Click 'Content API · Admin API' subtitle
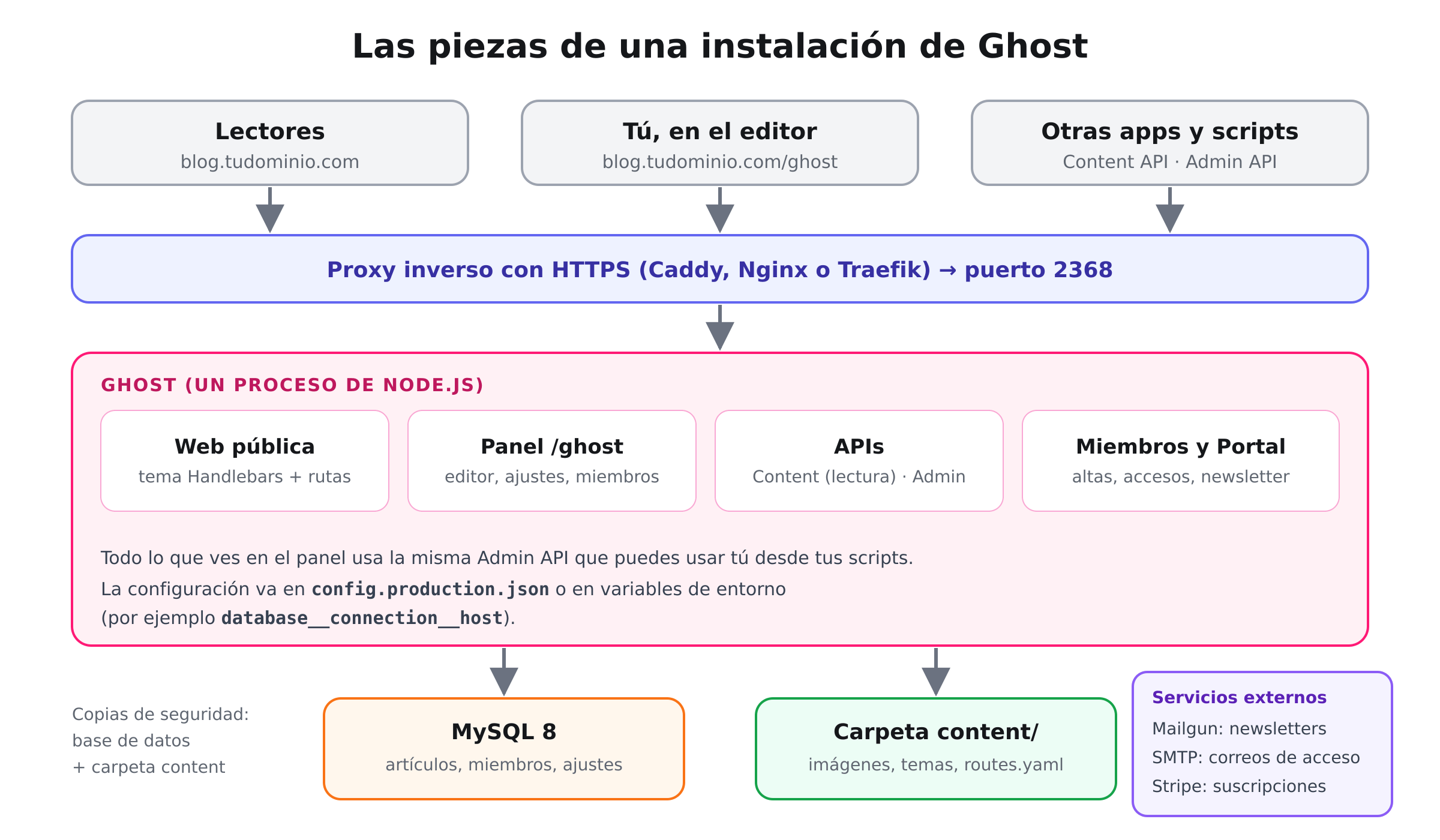The width and height of the screenshot is (1440, 840). coord(1170,162)
